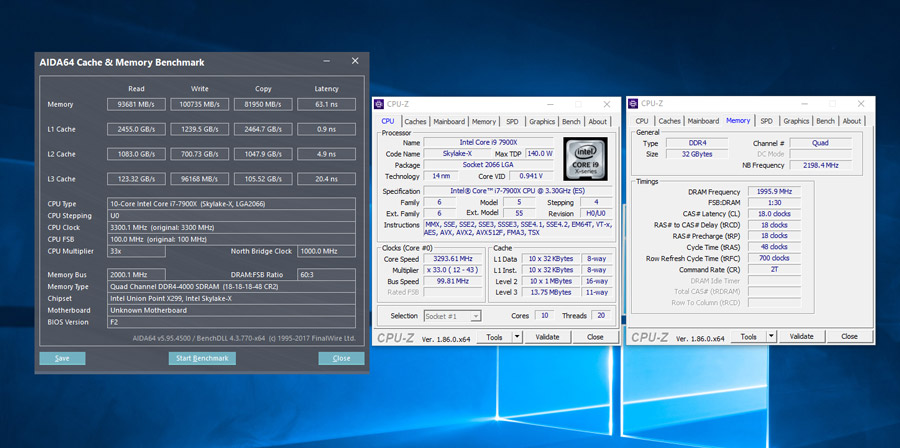Open SPD tab in left CPU-Z window
This screenshot has height=448, width=900.
(512, 122)
